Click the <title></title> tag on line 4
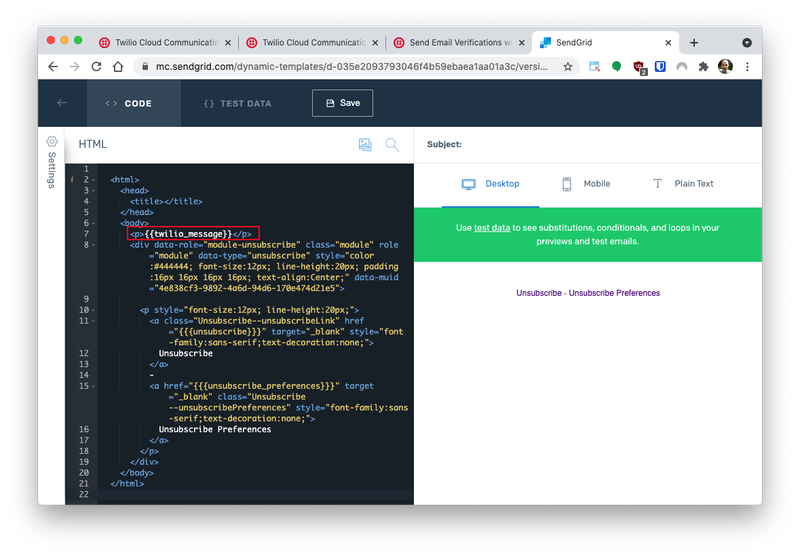The height and width of the screenshot is (555, 800). (x=166, y=201)
